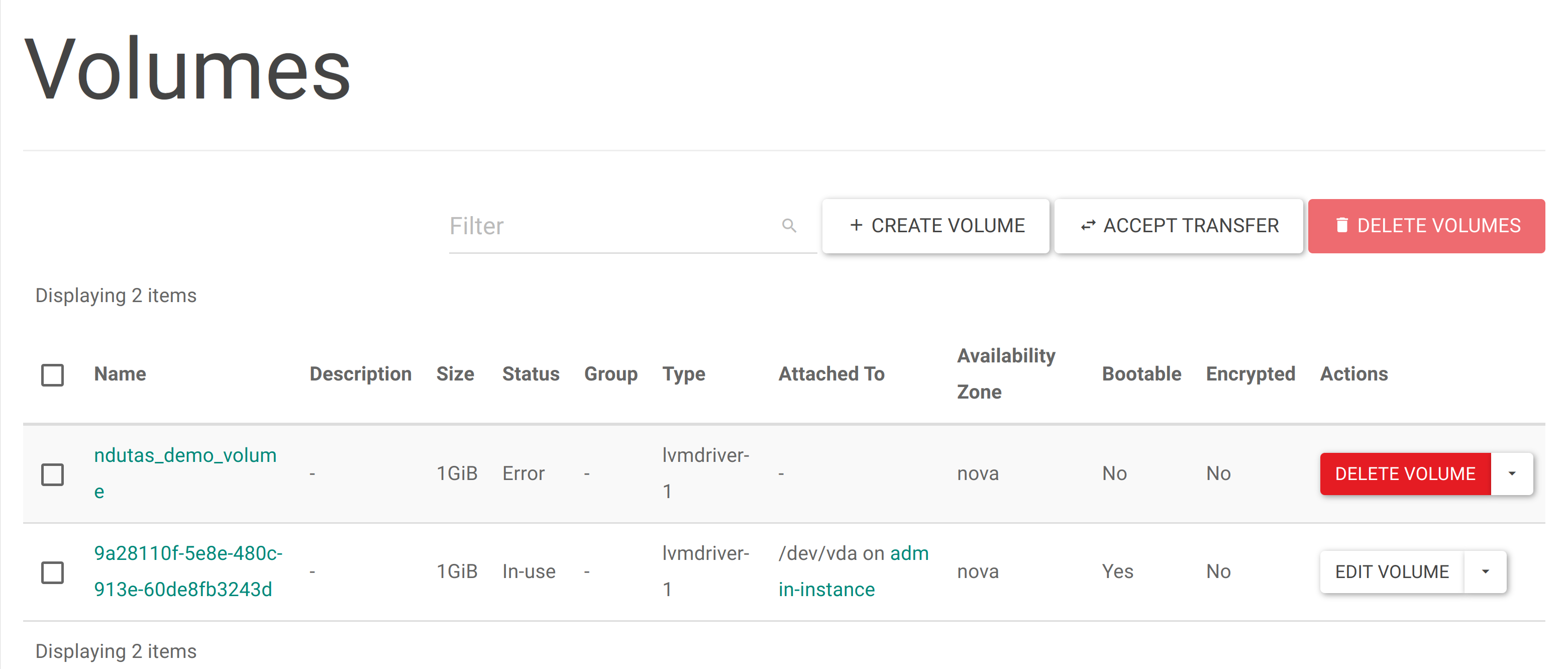Screen dimensions: 1568x669
Task: Expand the dropdown arrow beside Delete Volume
Action: pyautogui.click(x=1511, y=473)
